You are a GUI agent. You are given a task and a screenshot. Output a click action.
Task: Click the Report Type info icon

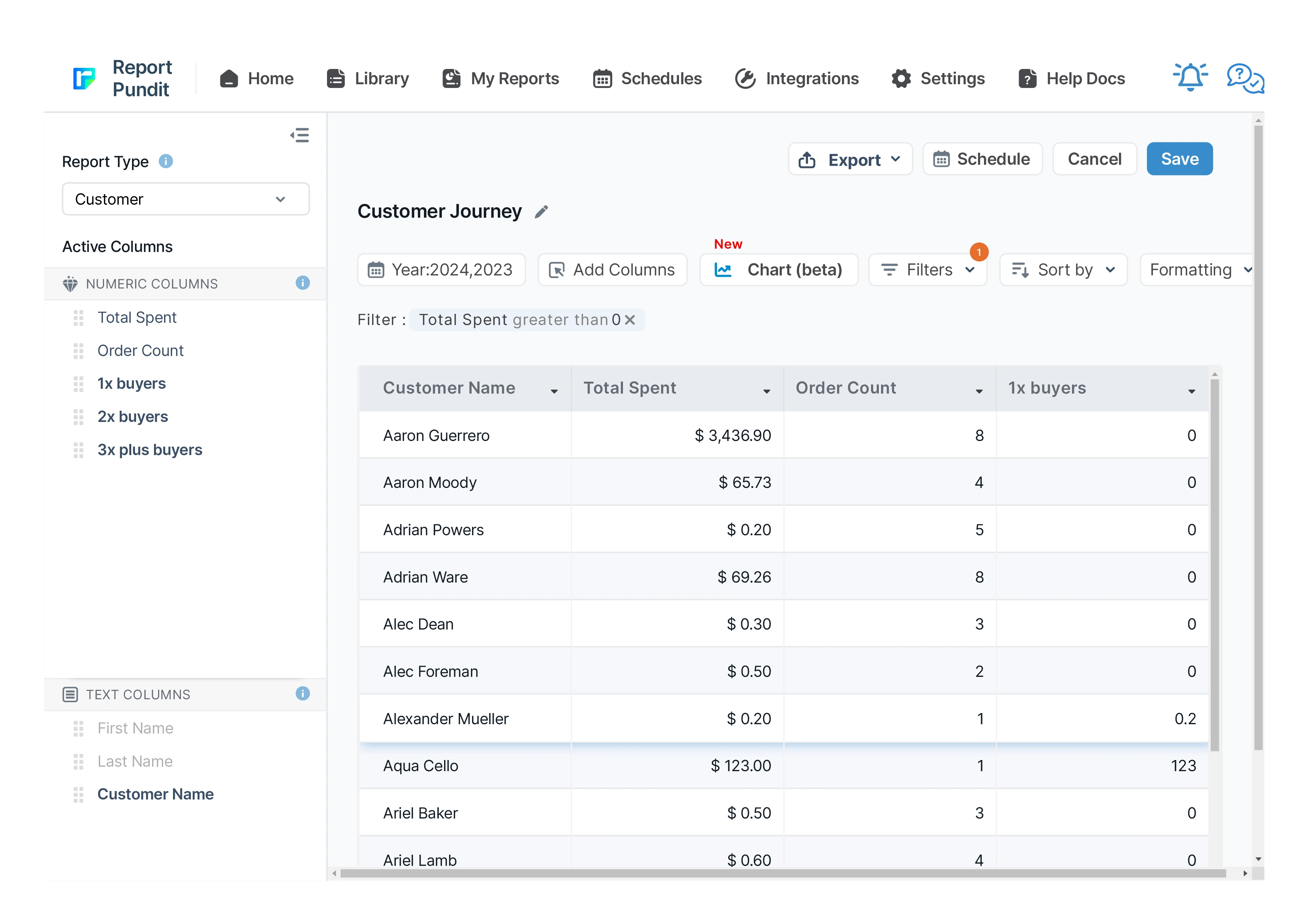(x=166, y=162)
